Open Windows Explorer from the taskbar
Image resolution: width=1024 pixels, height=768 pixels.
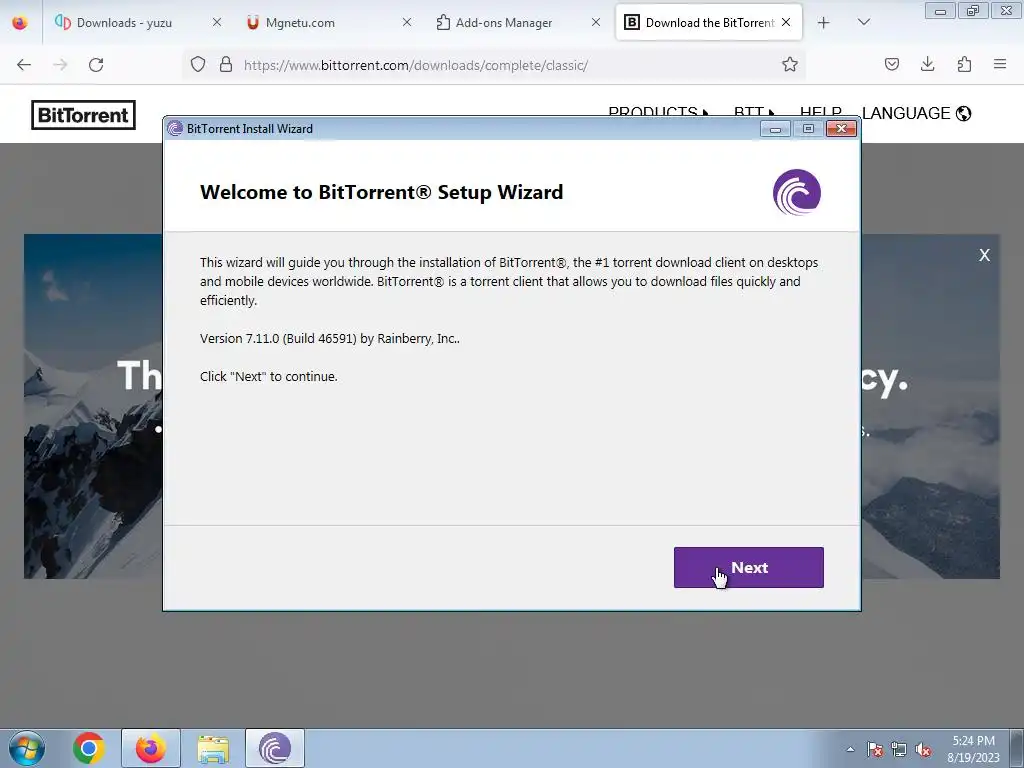(x=213, y=748)
